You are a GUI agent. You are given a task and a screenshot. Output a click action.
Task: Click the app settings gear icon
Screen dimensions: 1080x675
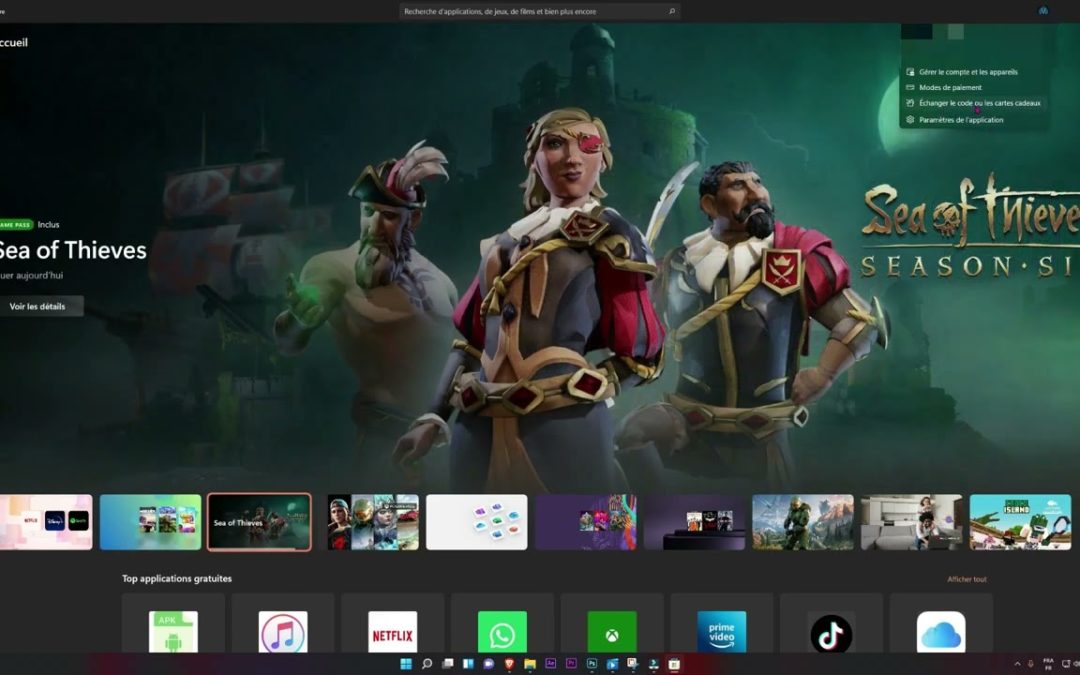pyautogui.click(x=910, y=119)
